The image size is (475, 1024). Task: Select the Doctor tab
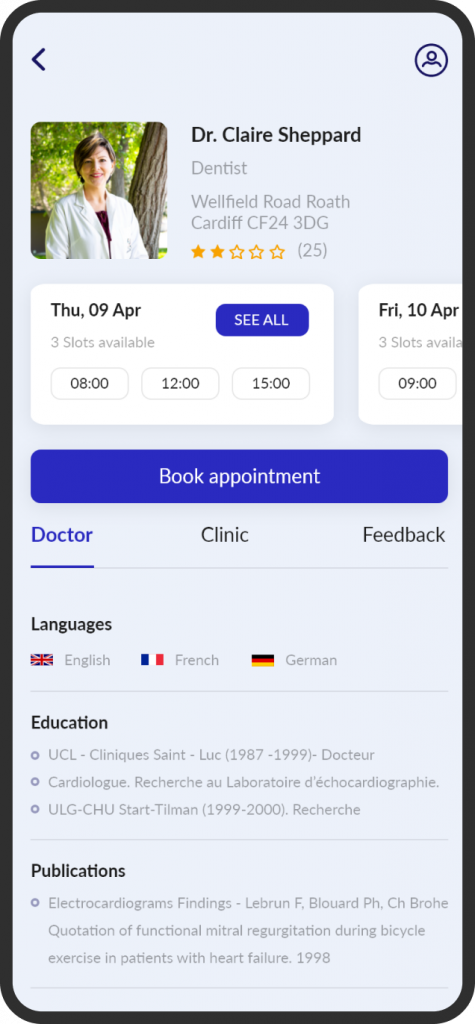[x=62, y=535]
